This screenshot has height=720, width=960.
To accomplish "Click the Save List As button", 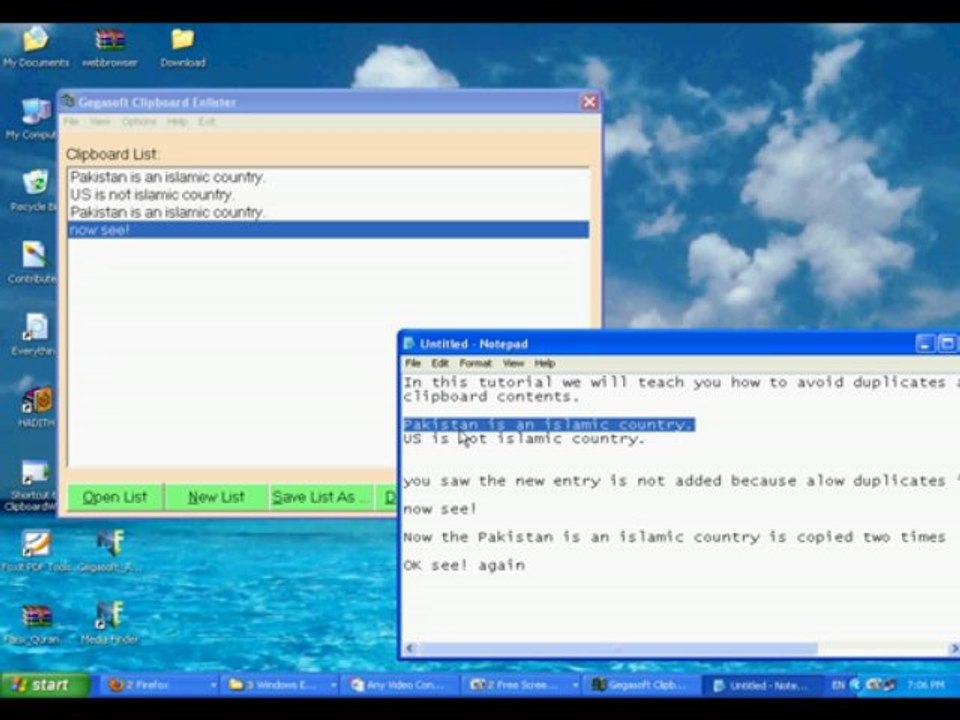I will [321, 497].
